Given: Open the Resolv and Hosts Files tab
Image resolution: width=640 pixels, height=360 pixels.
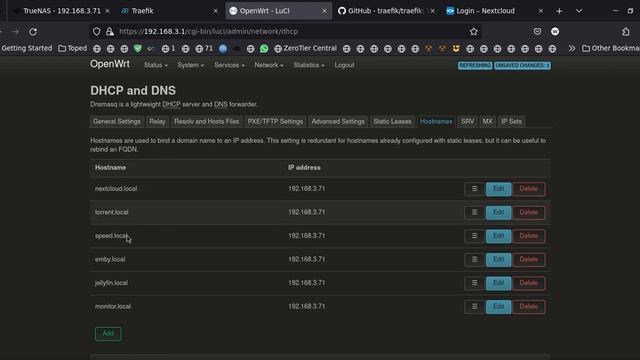Looking at the screenshot, I should pos(207,122).
